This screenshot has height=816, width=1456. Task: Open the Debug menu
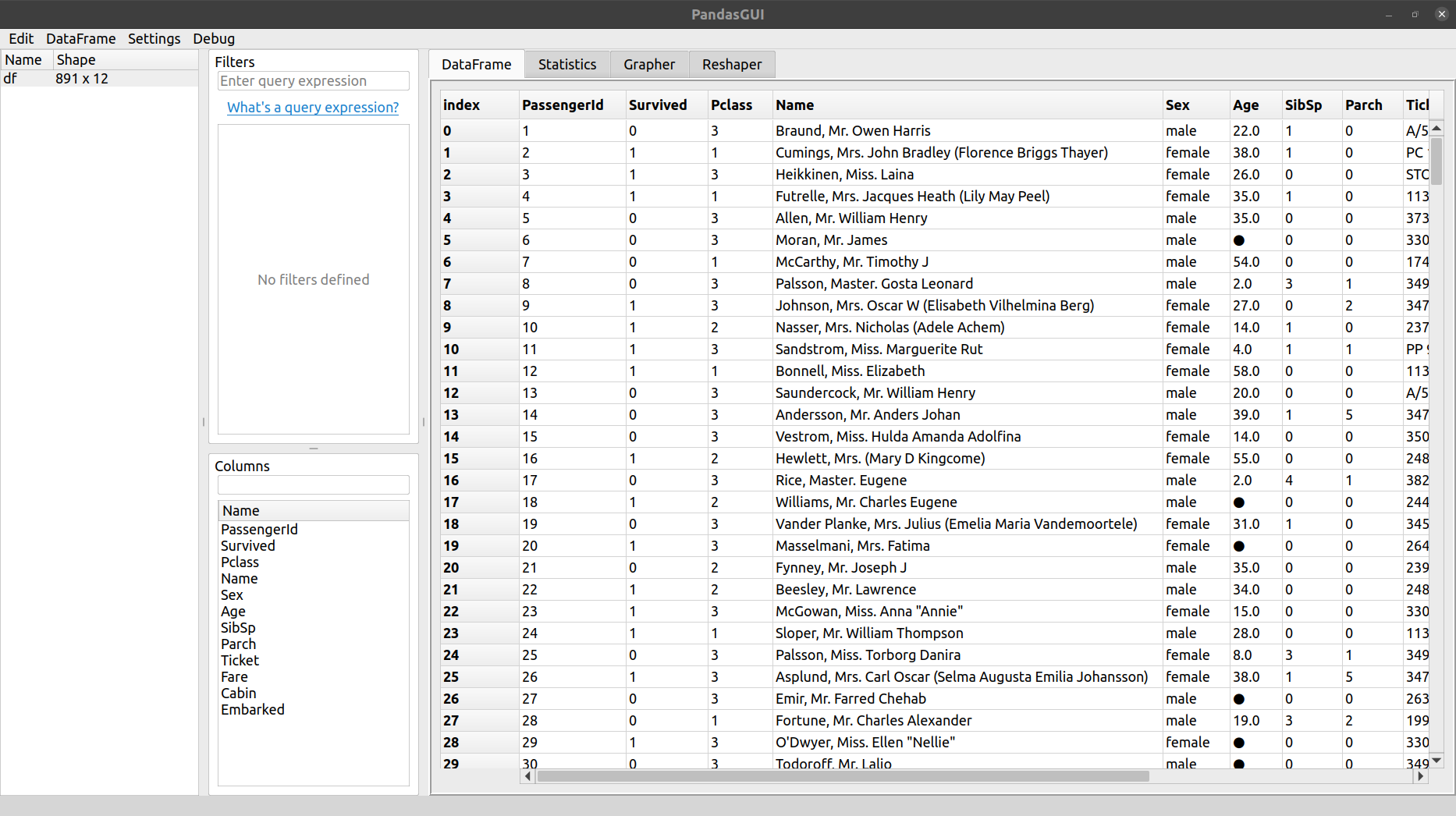pos(214,39)
